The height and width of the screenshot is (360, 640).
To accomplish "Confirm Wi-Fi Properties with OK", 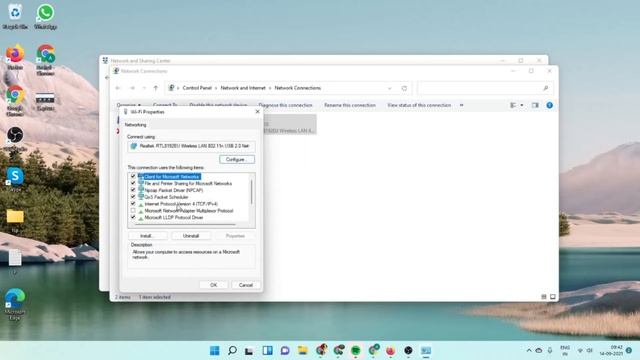I will pyautogui.click(x=213, y=285).
